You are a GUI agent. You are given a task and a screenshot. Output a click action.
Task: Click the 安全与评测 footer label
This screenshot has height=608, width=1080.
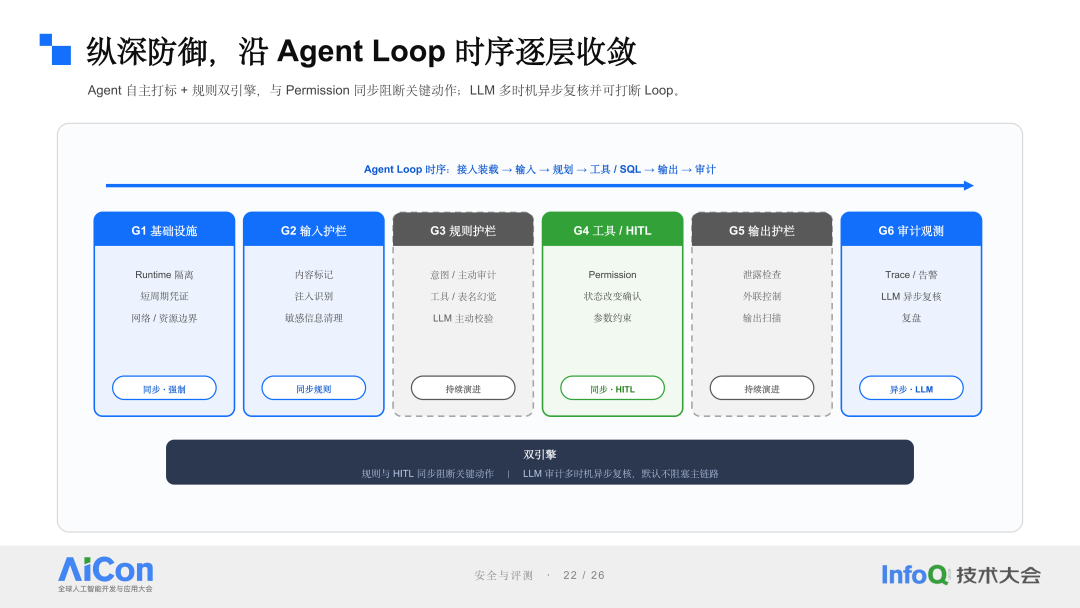504,575
